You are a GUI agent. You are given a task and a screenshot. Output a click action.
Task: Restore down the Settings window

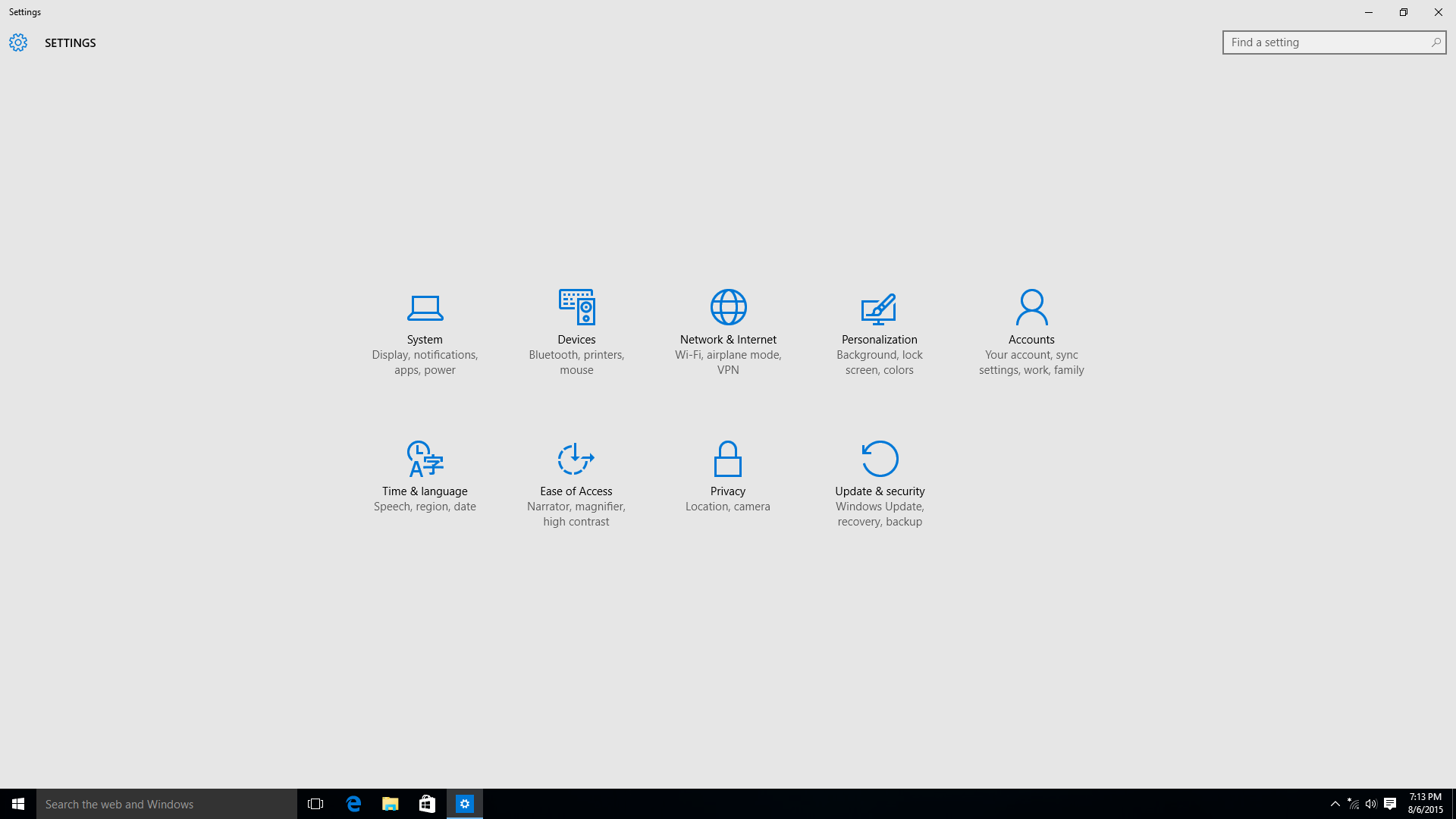tap(1403, 12)
